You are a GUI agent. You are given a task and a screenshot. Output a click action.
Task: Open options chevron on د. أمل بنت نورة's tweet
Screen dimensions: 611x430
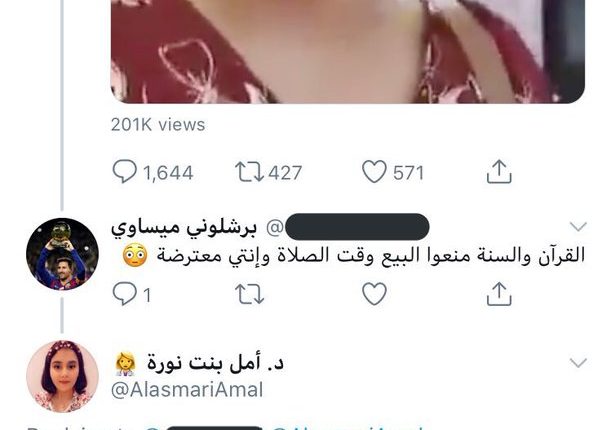[578, 363]
